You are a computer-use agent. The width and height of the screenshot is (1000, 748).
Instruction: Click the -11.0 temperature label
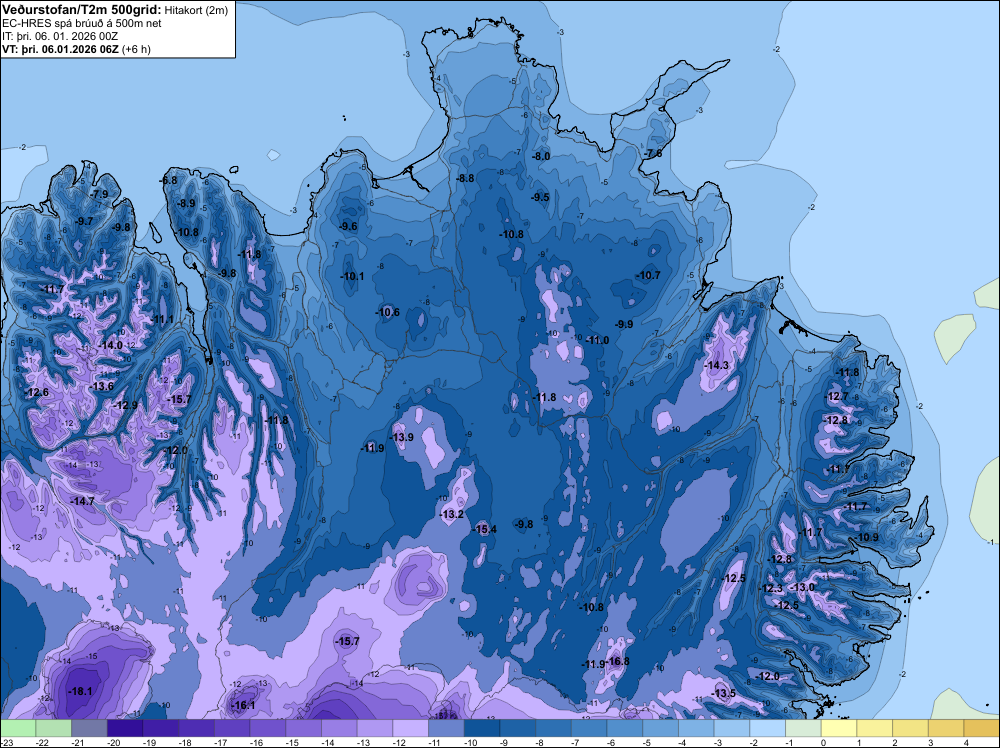pyautogui.click(x=597, y=341)
